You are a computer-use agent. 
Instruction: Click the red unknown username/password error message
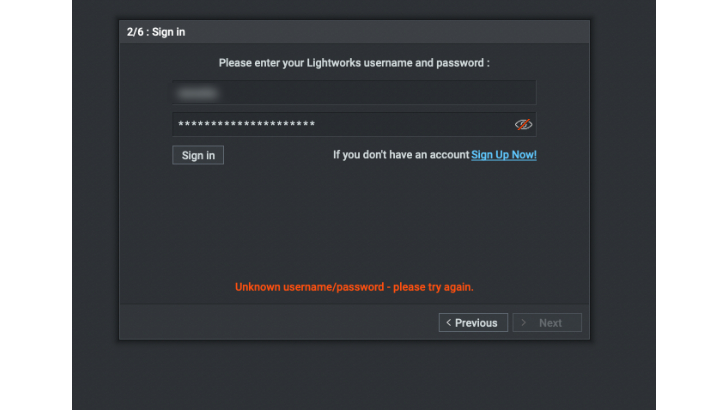[x=354, y=287]
